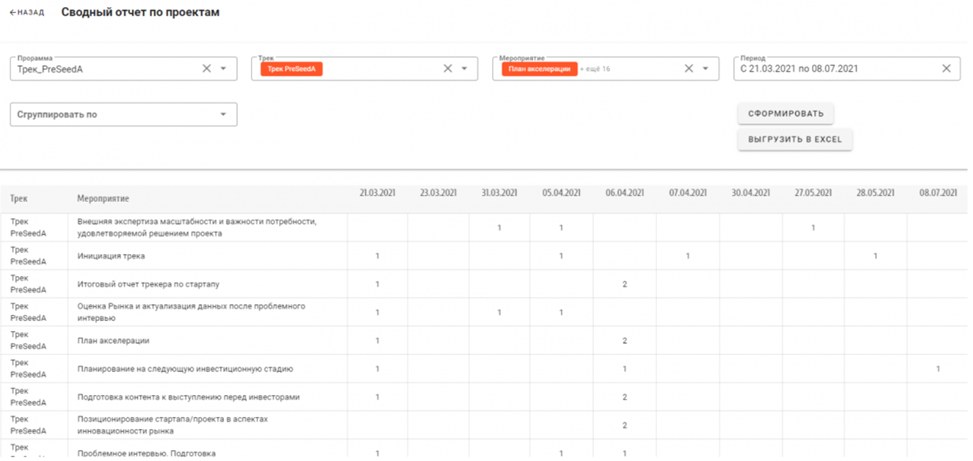Clear the Программа field with its X icon

(x=207, y=69)
